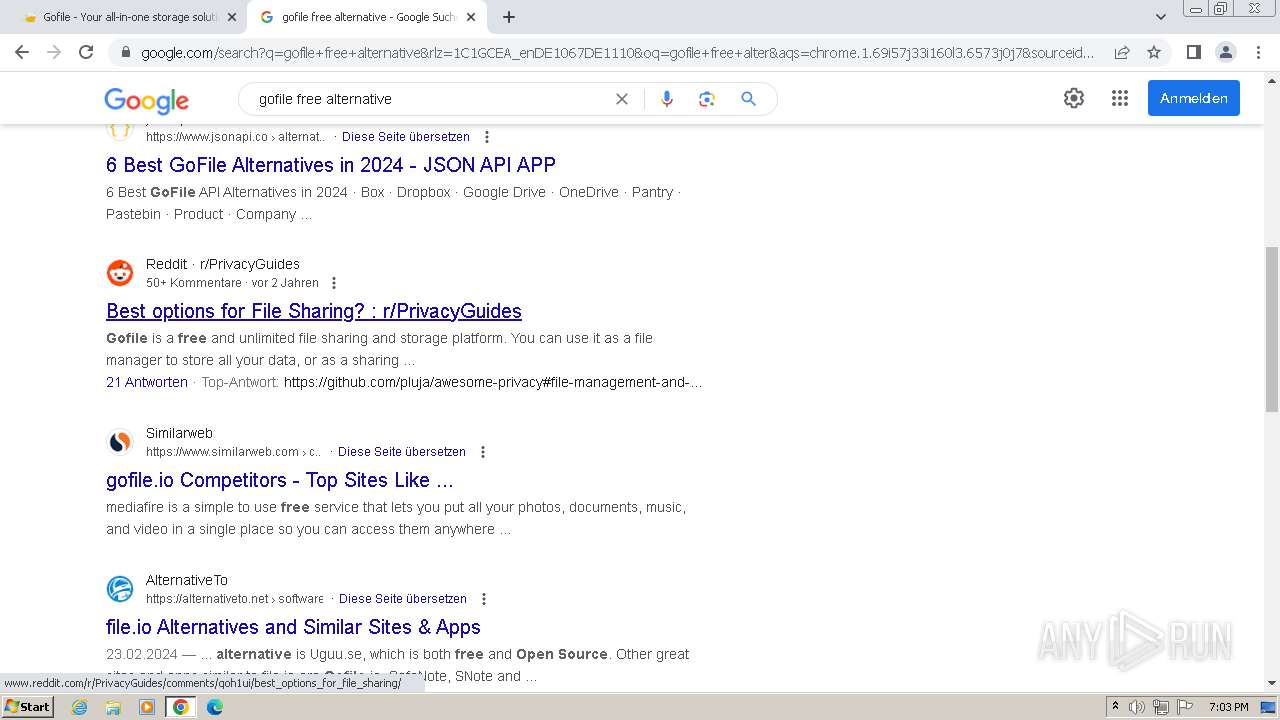1280x720 pixels.
Task: Show hidden system tray icons
Action: 1115,707
